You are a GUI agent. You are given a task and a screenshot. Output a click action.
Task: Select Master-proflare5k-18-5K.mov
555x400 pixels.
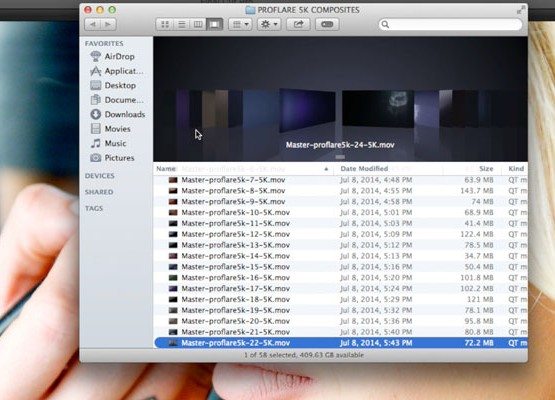341,299
